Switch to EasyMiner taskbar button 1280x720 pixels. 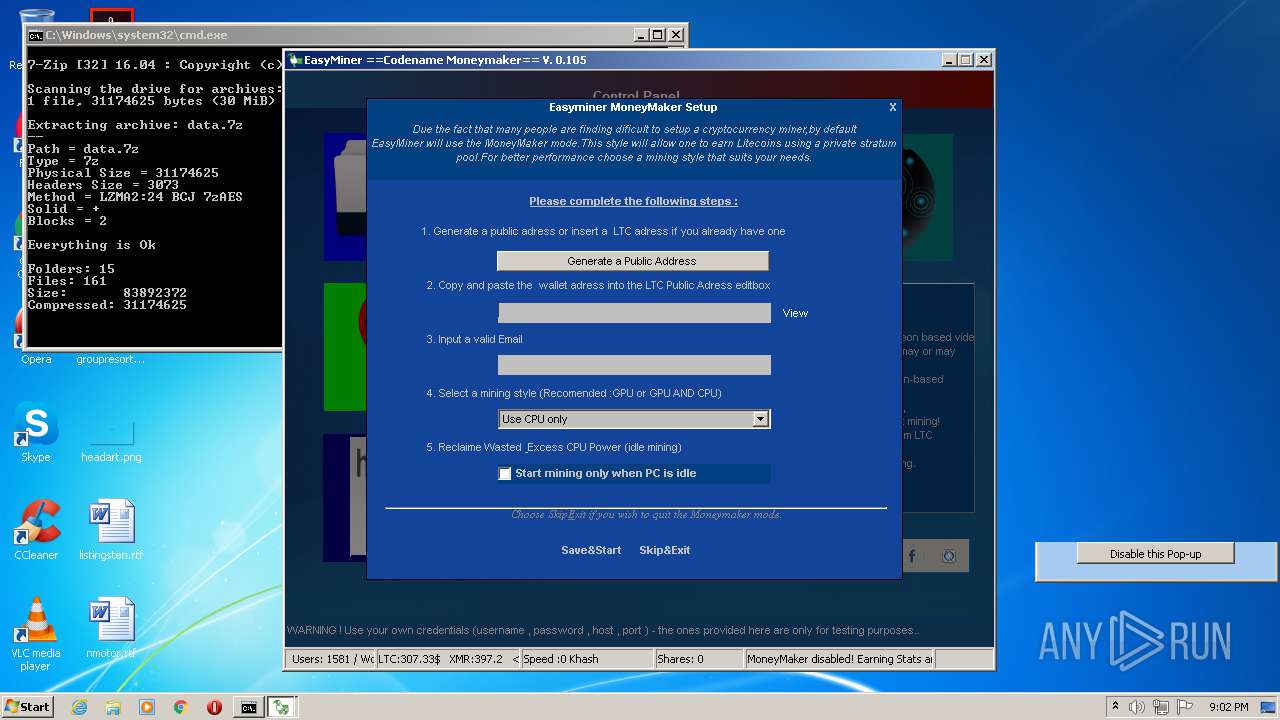click(x=282, y=707)
